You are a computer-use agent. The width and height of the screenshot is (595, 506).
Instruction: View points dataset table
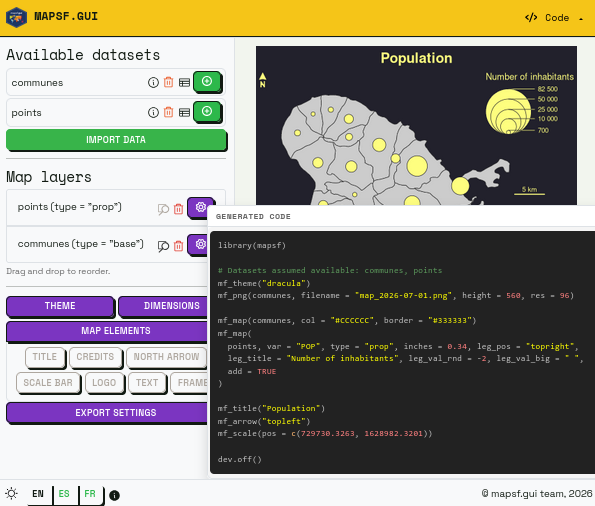184,112
